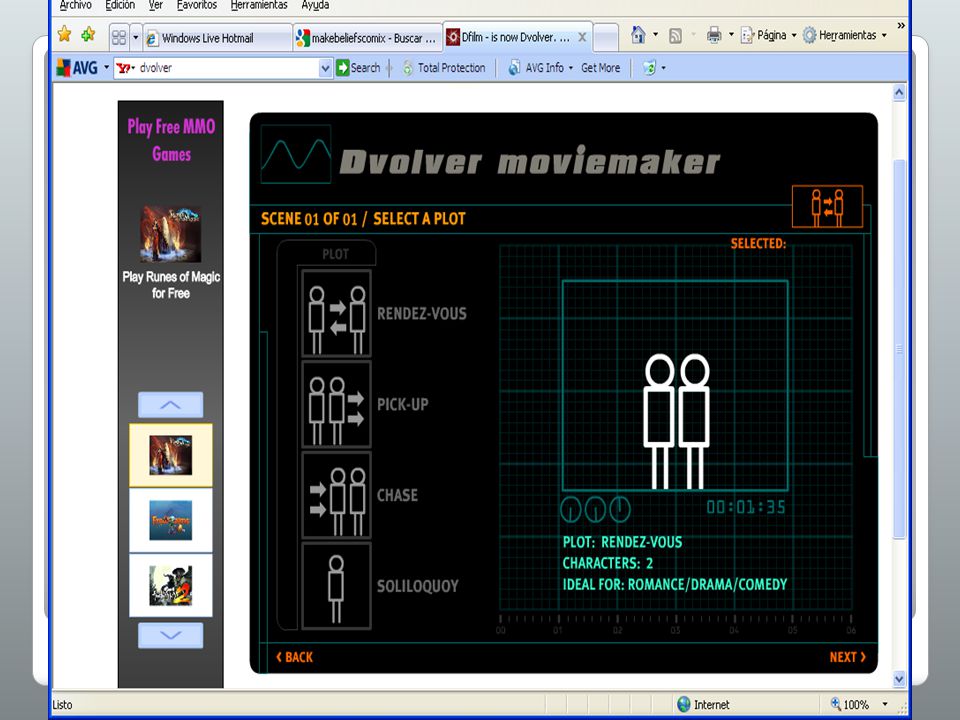Click the 100% zoom level text

pyautogui.click(x=856, y=705)
